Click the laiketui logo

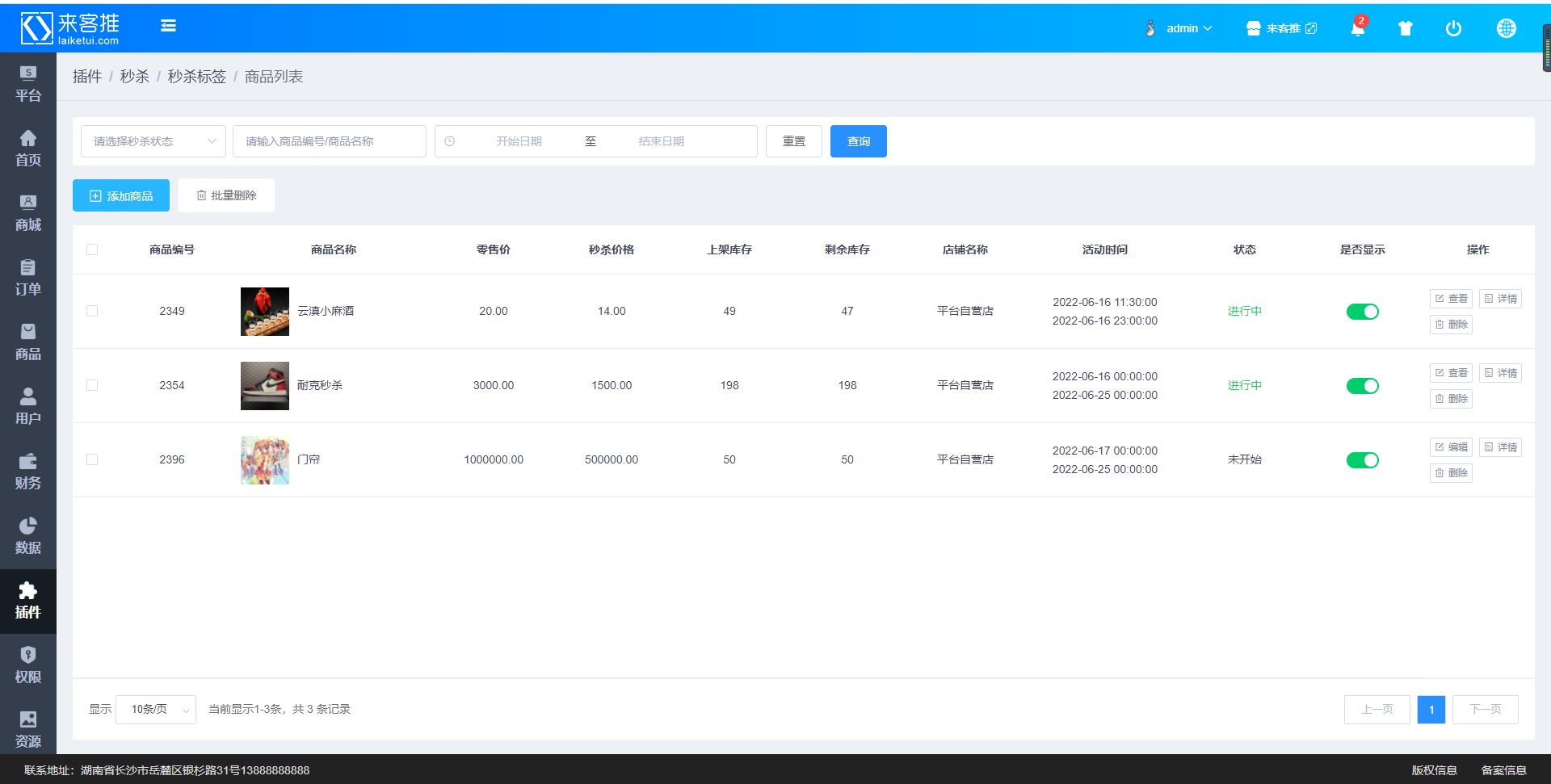70,28
